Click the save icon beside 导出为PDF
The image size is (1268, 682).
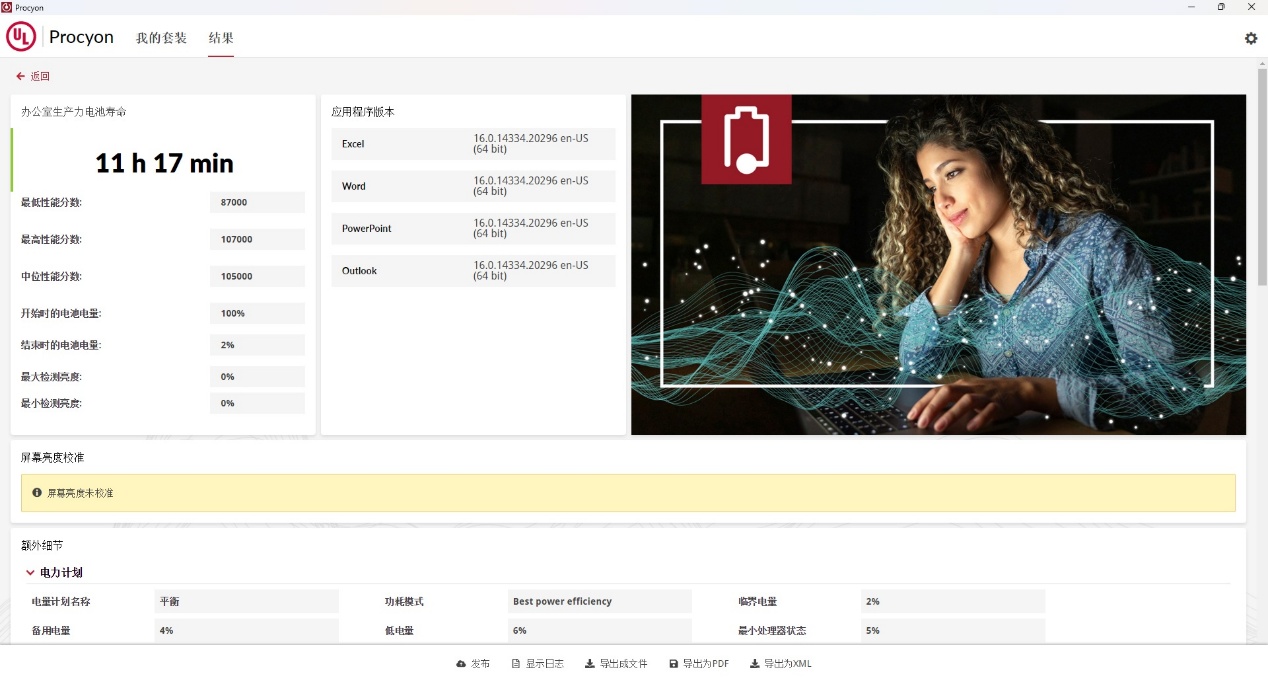pos(673,663)
